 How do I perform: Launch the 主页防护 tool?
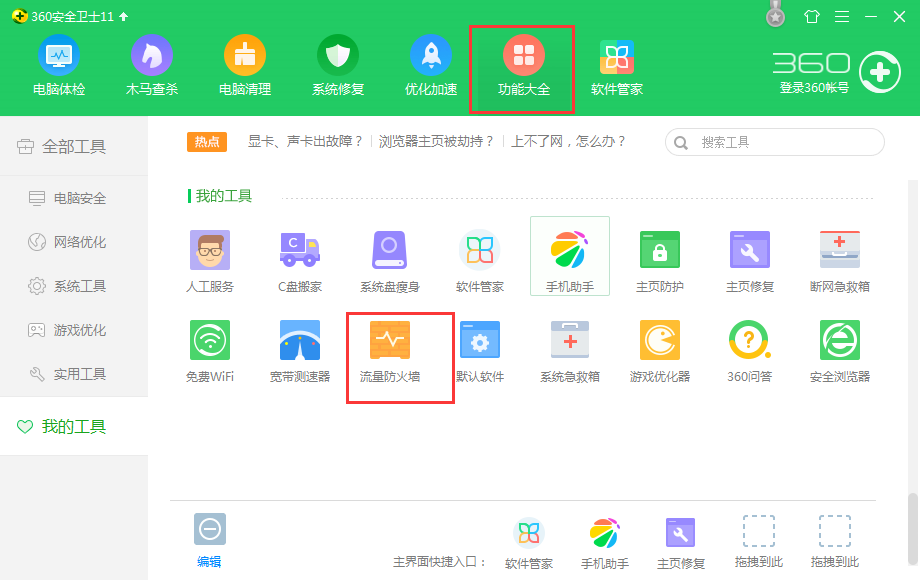tap(659, 262)
